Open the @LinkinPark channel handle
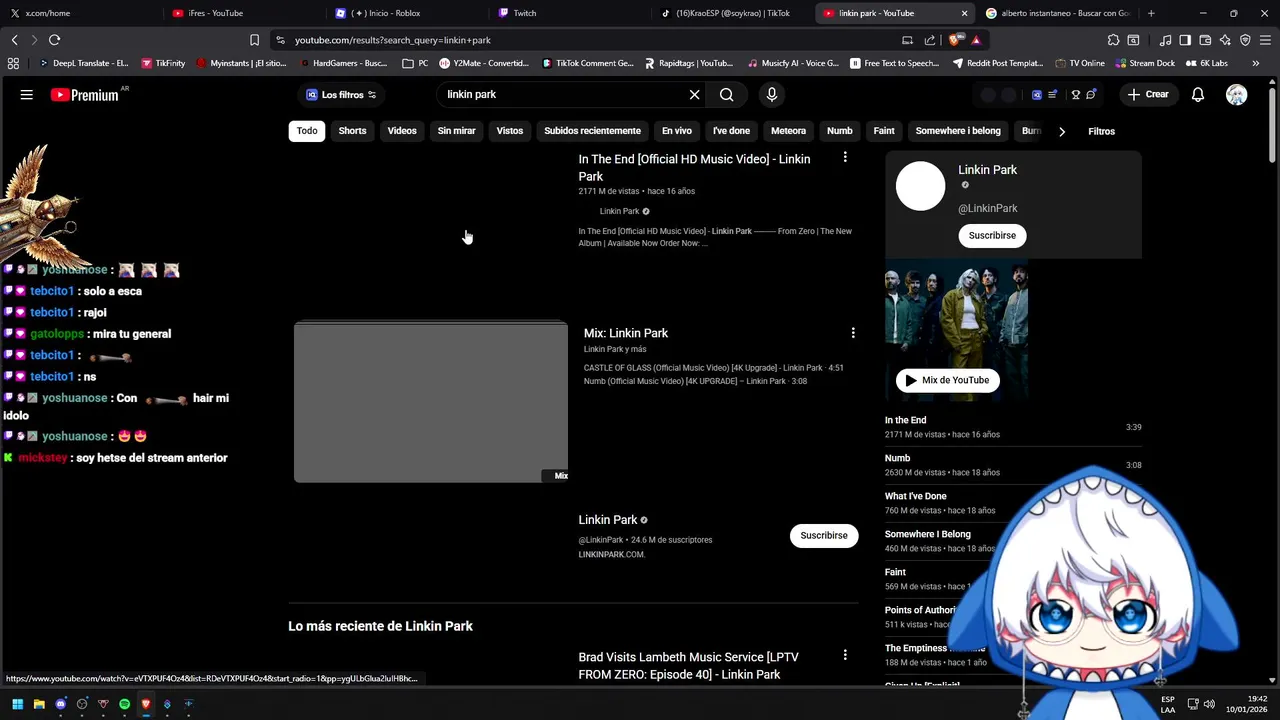1280x720 pixels. pos(988,208)
